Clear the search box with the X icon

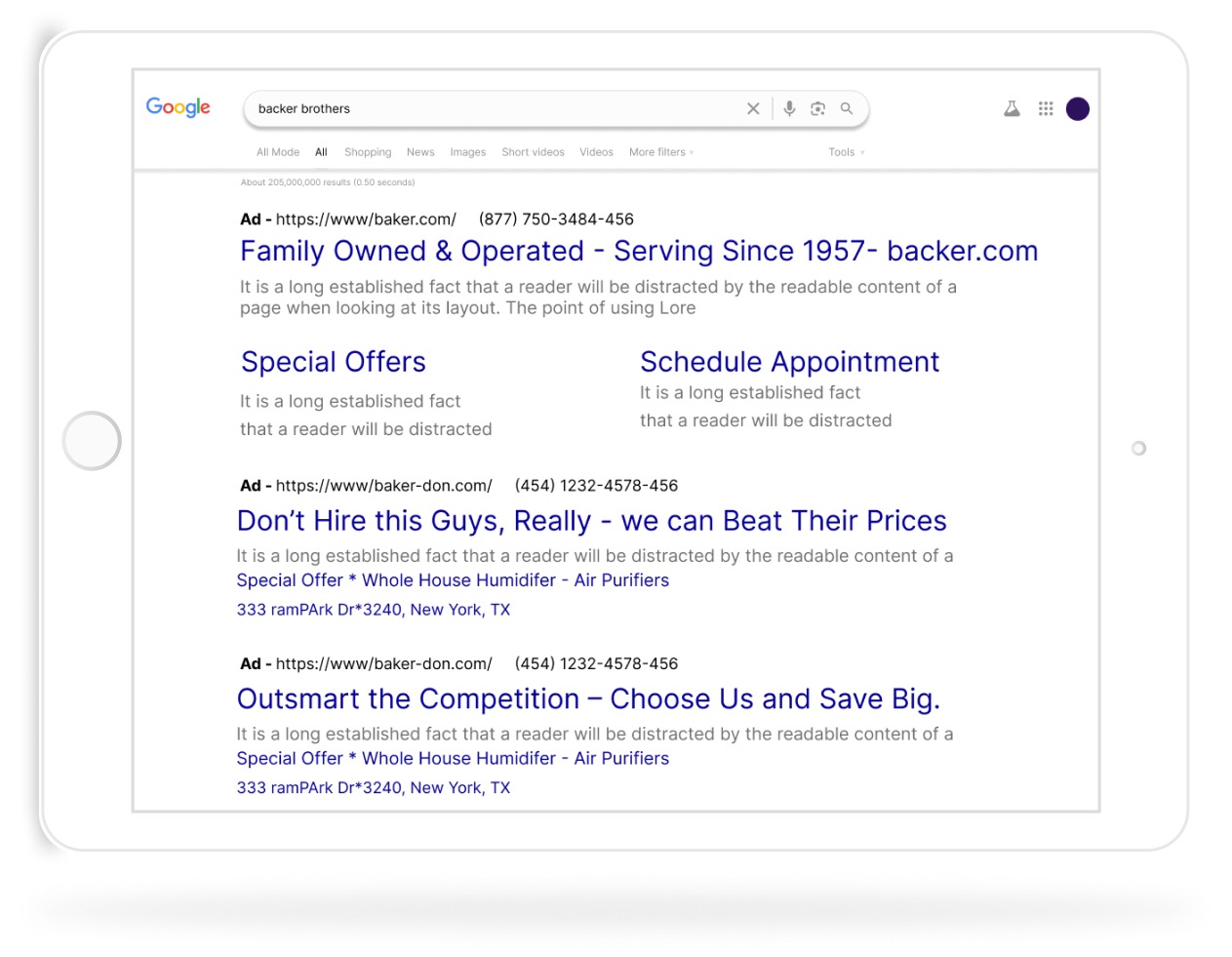(753, 109)
